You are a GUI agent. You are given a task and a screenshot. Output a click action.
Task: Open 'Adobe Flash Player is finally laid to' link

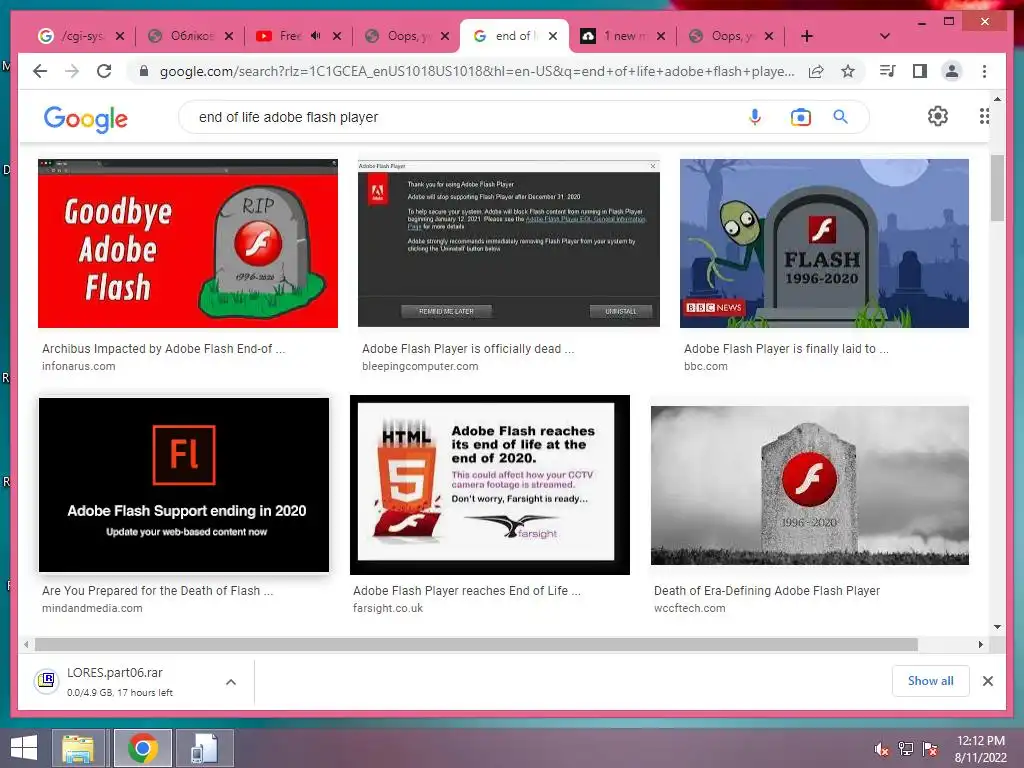[786, 349]
